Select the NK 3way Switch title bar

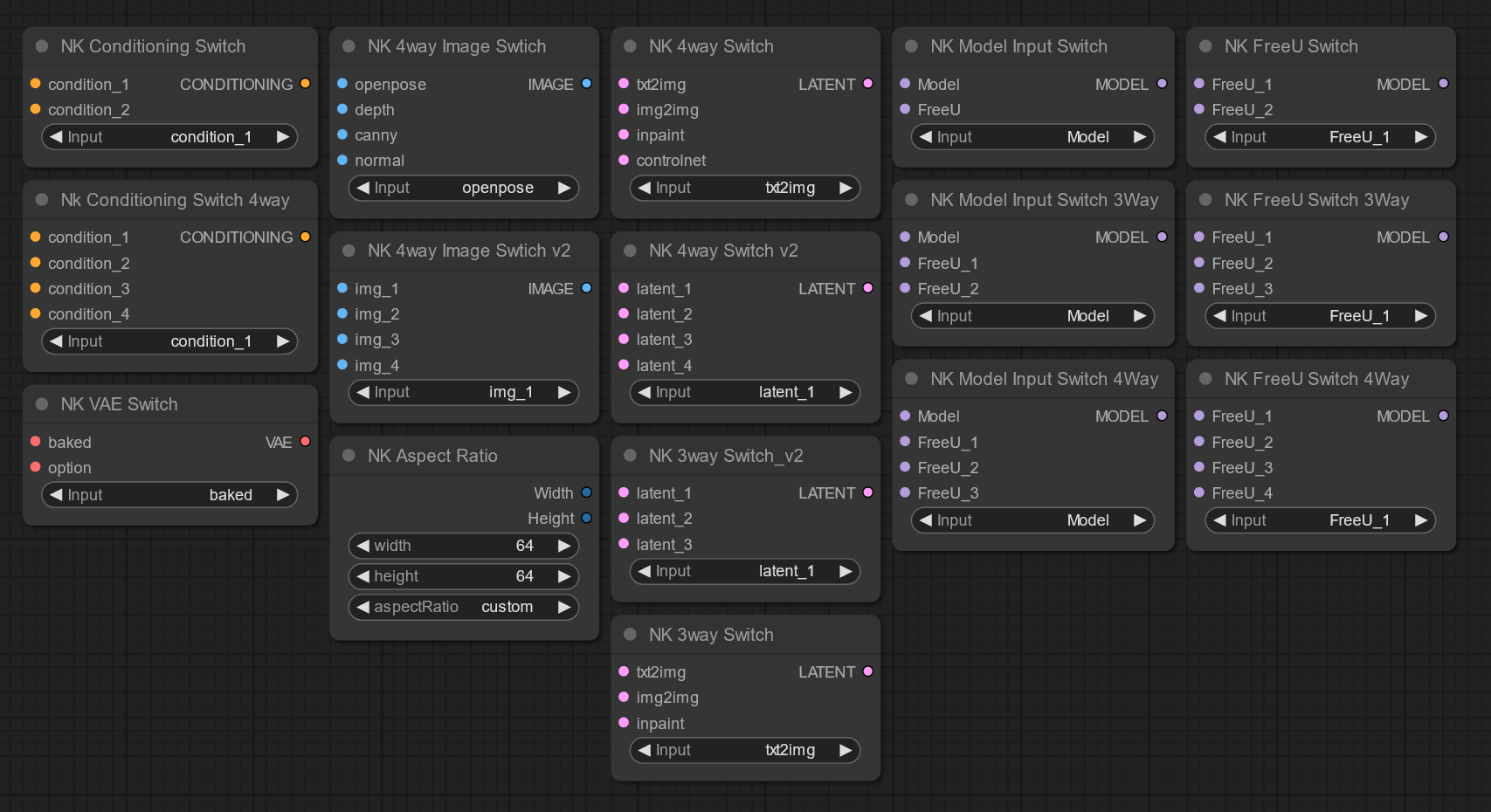(746, 635)
